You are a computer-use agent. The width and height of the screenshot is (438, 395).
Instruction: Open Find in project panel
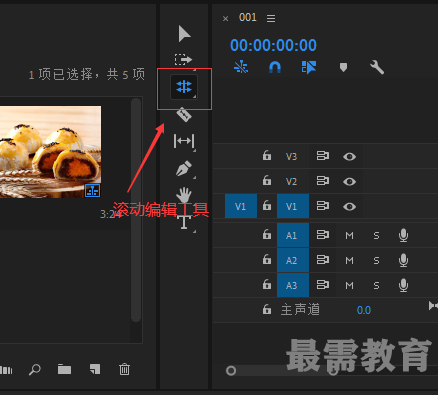tap(35, 369)
